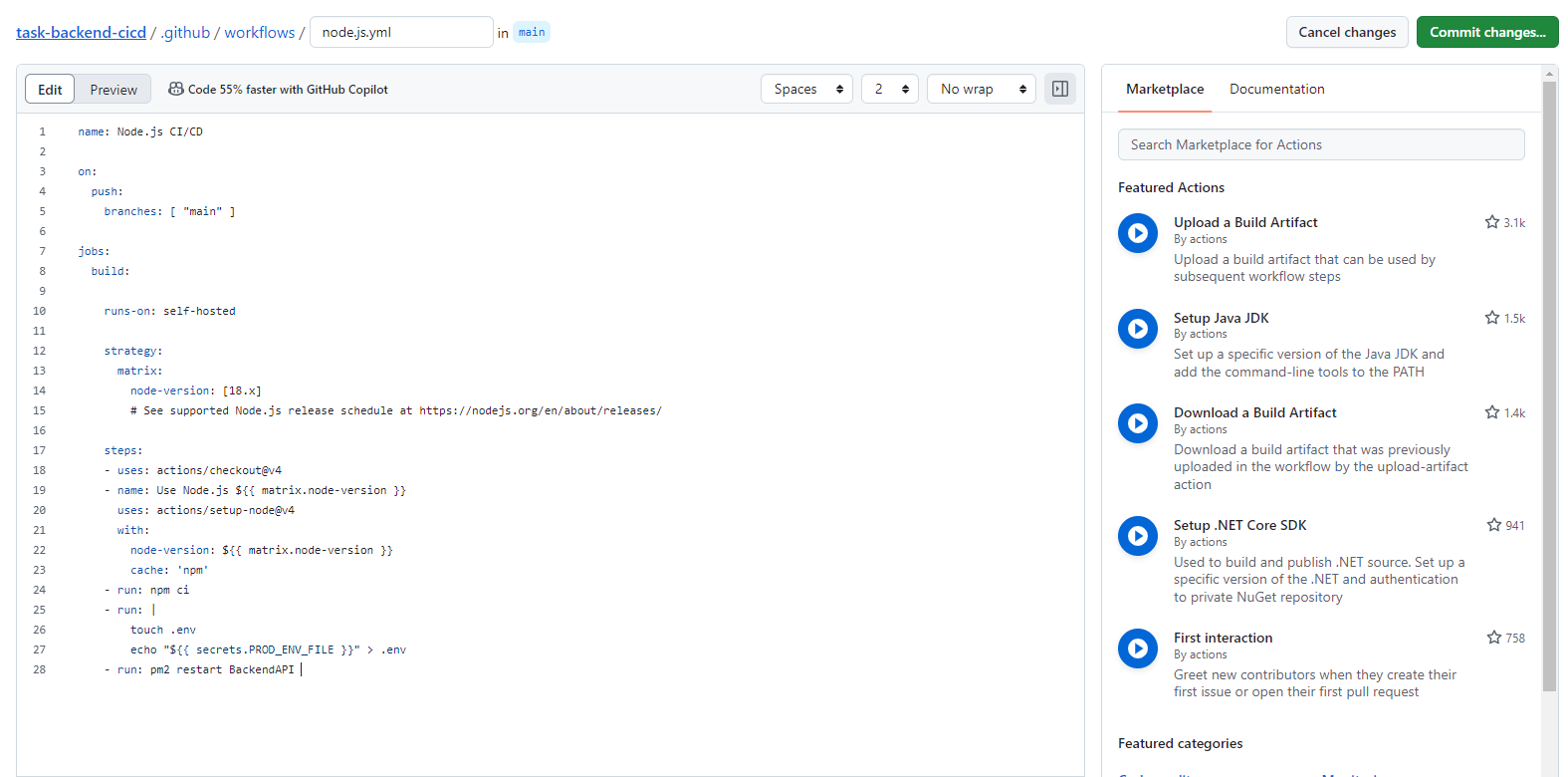Open the indent size 2 dropdown

[x=890, y=89]
